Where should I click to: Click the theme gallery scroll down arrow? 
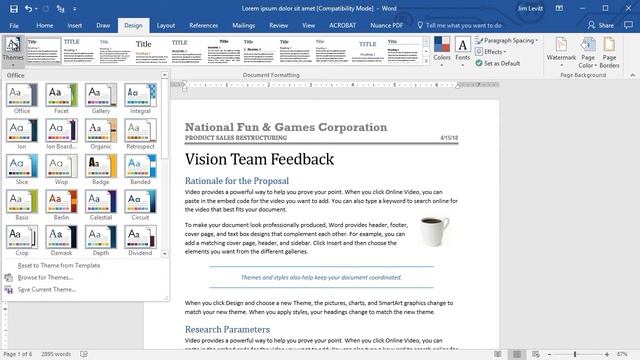tap(165, 253)
